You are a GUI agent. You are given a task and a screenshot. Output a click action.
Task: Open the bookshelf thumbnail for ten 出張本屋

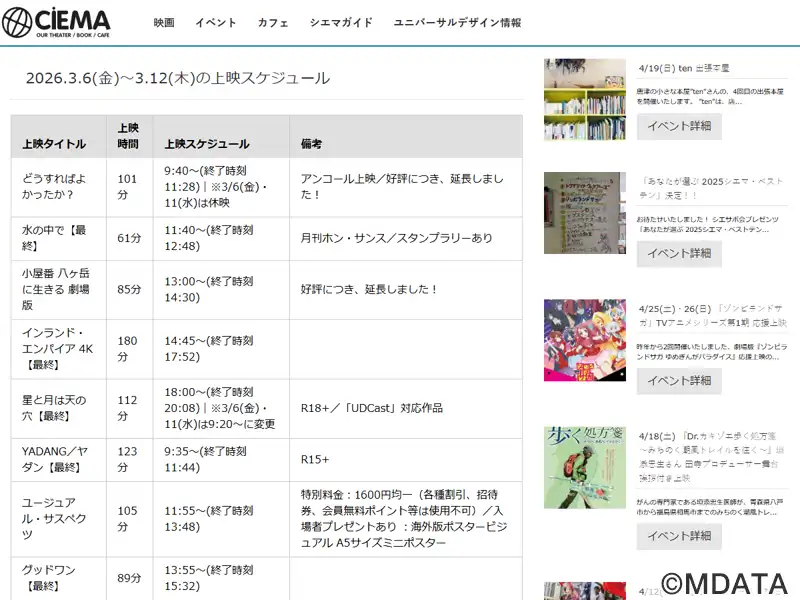tap(585, 99)
